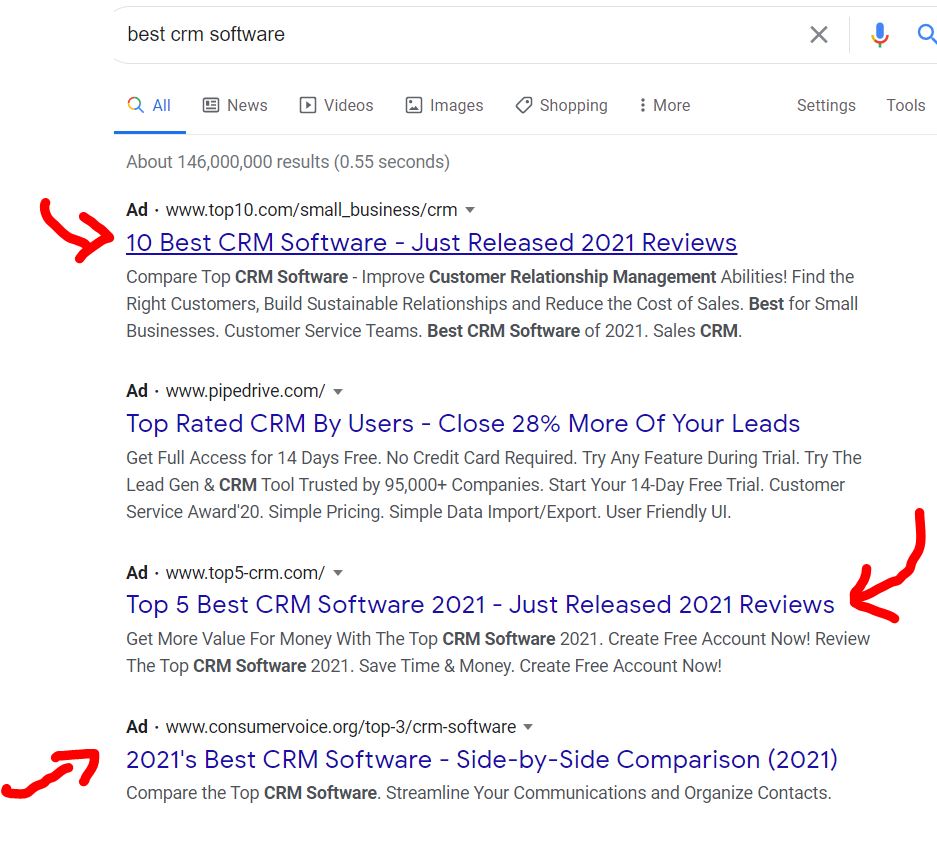Viewport: 937px width, 841px height.
Task: Click the www.pipedrive.com/ URL text
Action: 246,392
